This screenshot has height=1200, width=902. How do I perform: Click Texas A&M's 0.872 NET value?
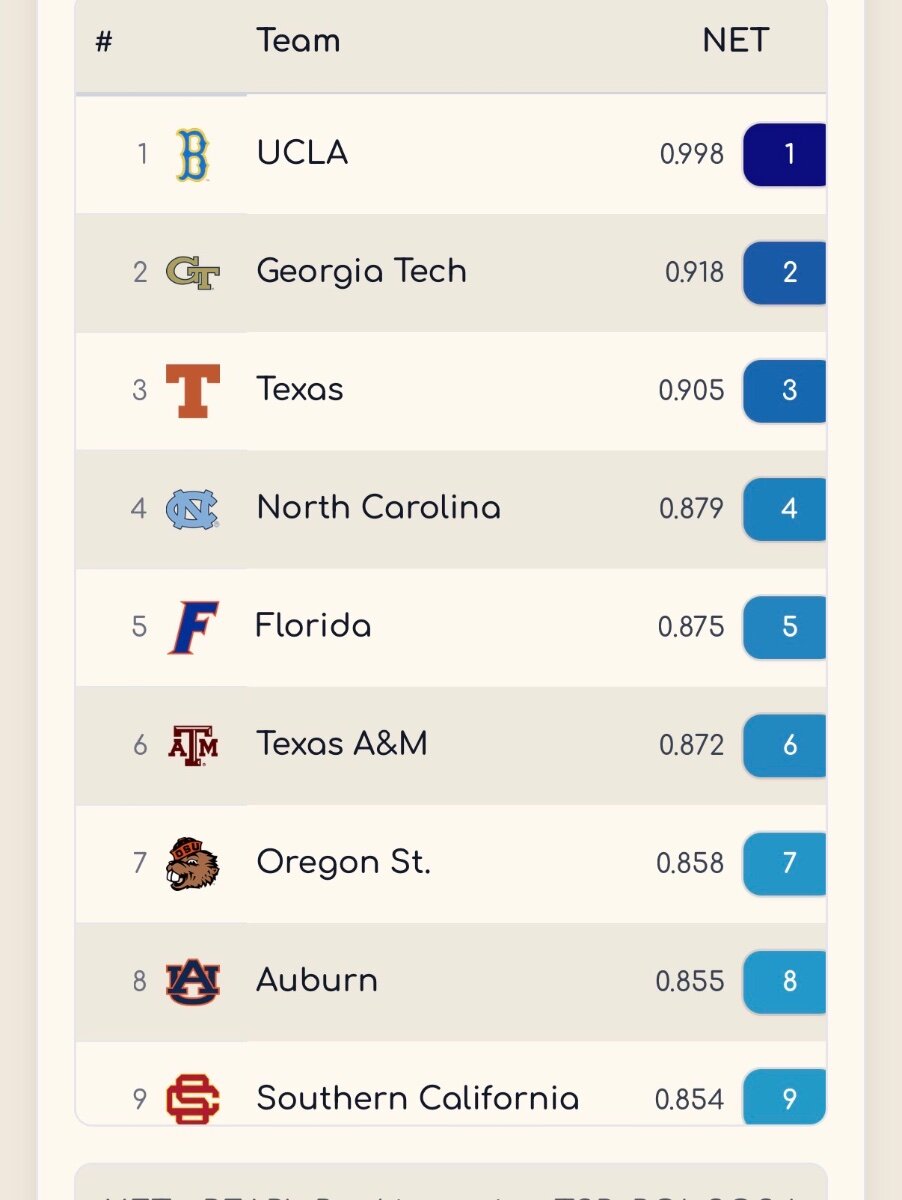tap(691, 745)
